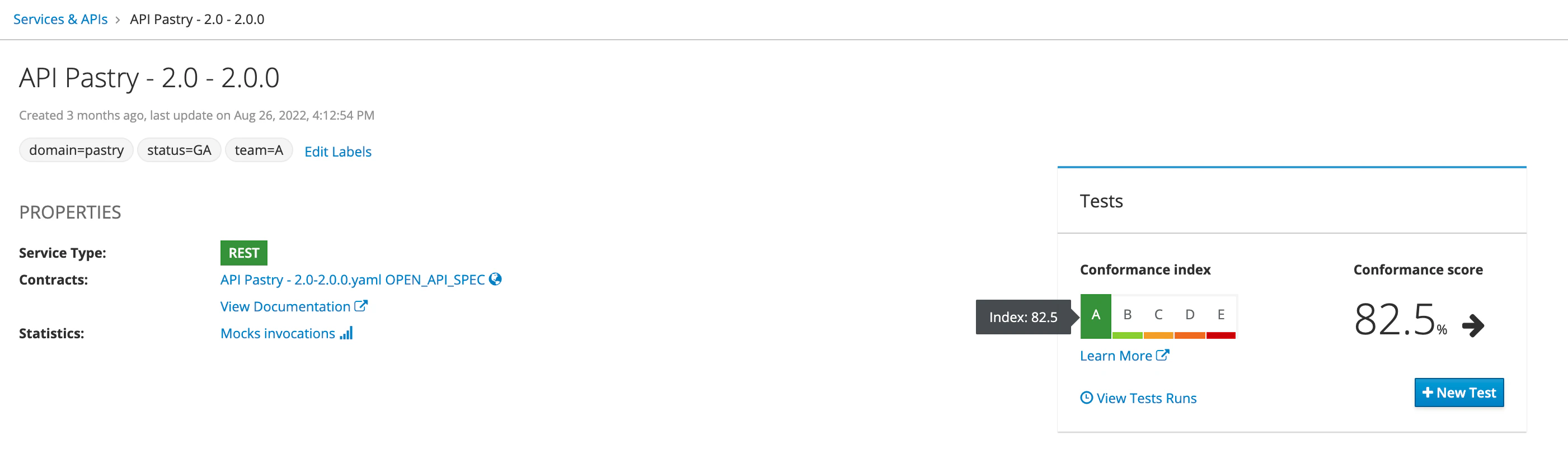Click the plus icon on New Test button
Viewport: 1568px width, 473px height.
pos(1428,392)
